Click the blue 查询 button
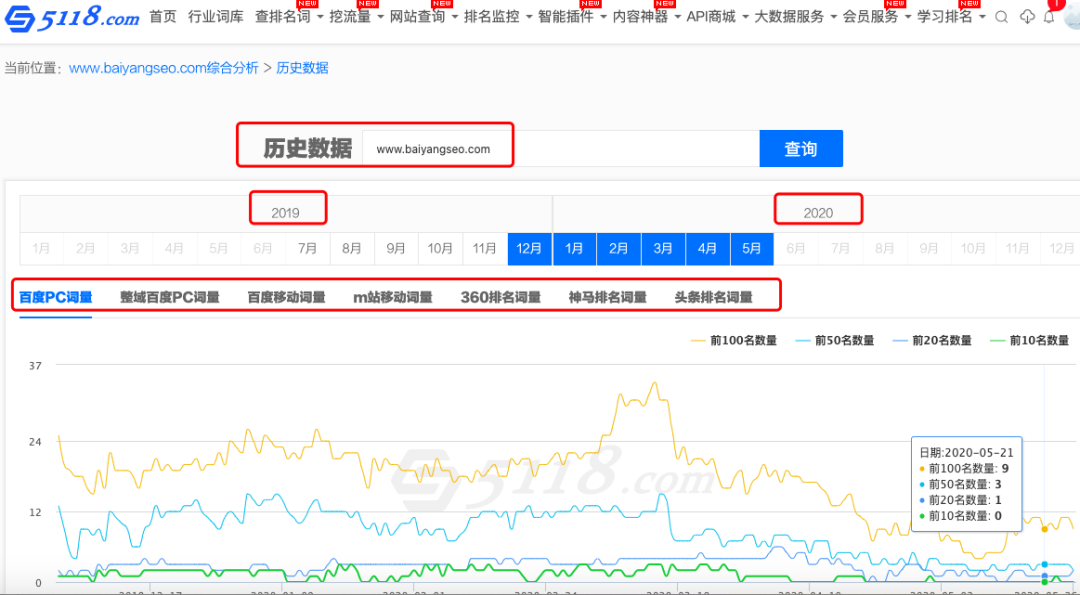 [801, 149]
